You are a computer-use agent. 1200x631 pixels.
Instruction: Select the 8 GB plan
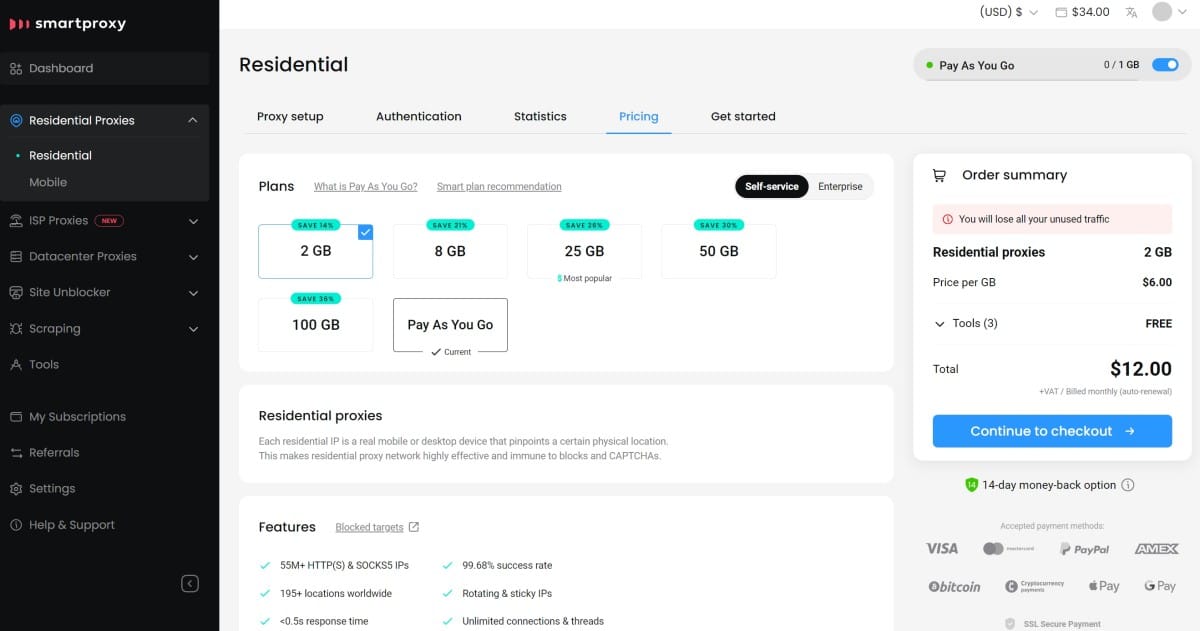pyautogui.click(x=450, y=251)
